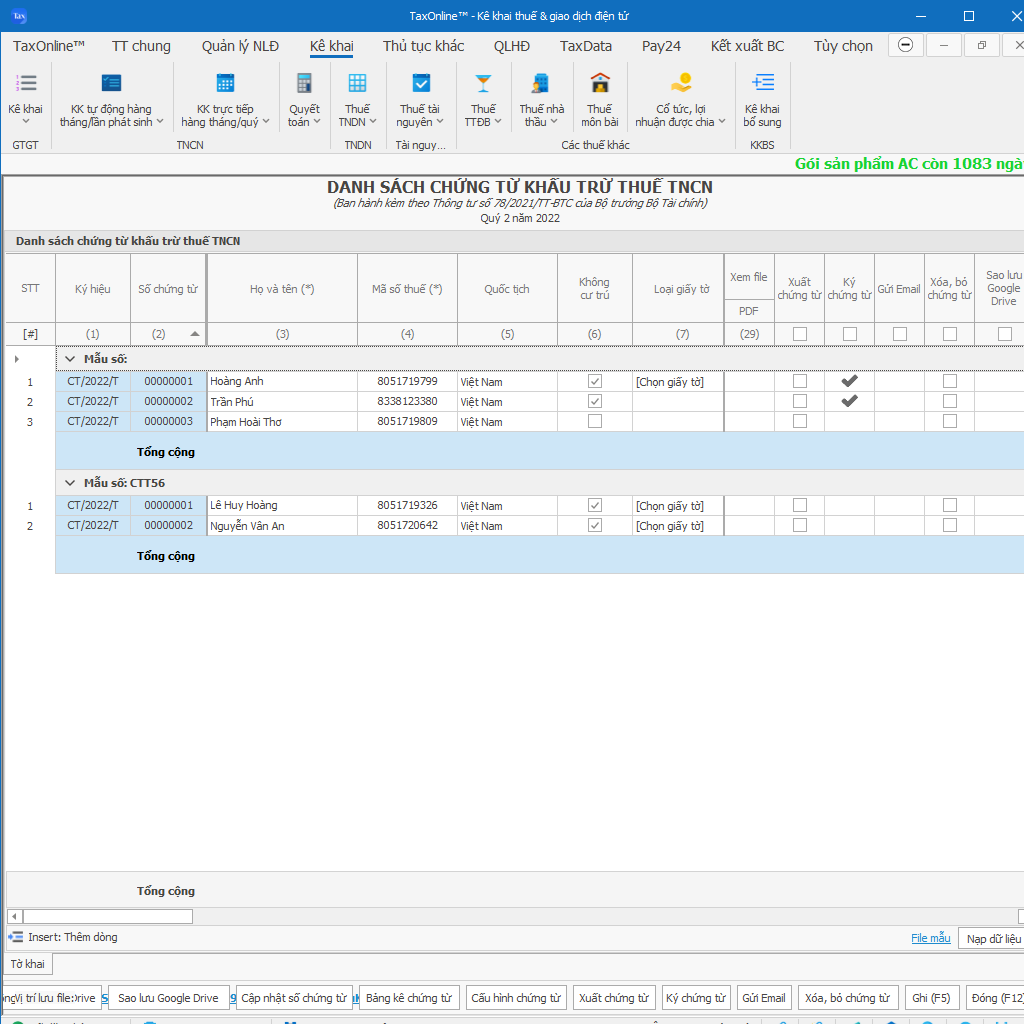Check the Xuất chứng từ header checkbox
Screen dimensions: 1024x1024
[798, 335]
